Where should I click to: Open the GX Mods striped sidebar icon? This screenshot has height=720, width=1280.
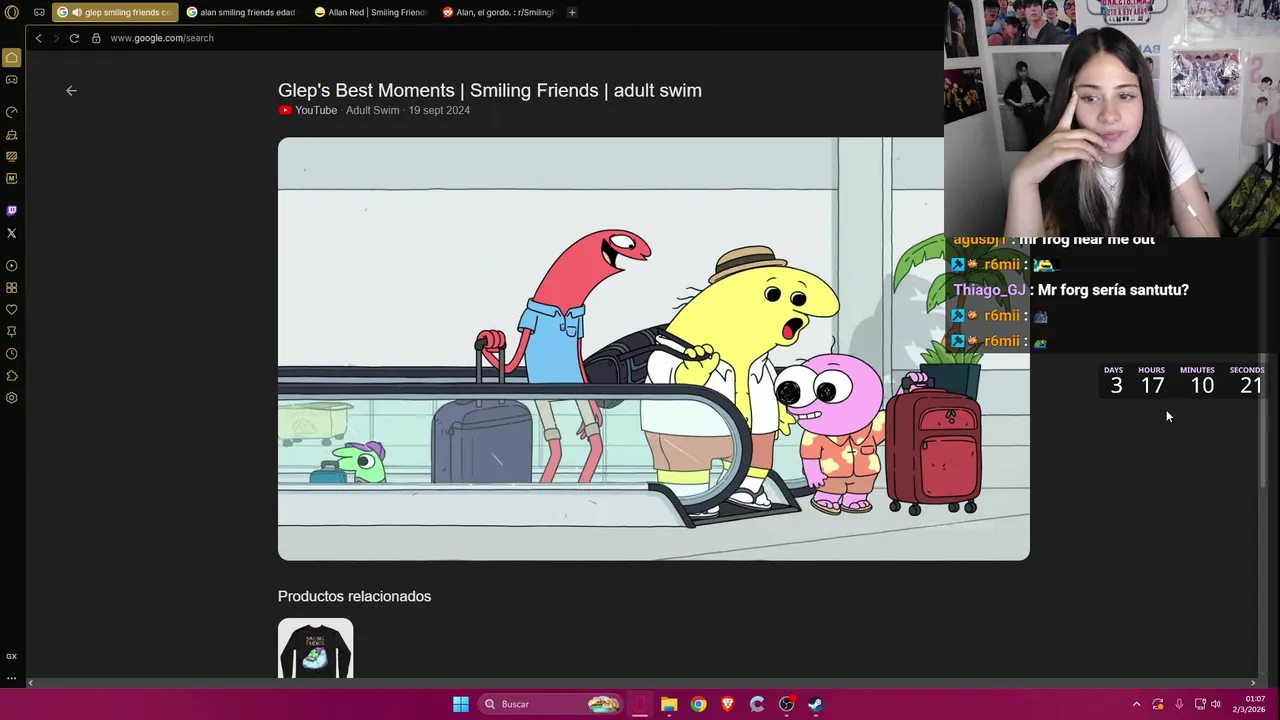click(12, 156)
